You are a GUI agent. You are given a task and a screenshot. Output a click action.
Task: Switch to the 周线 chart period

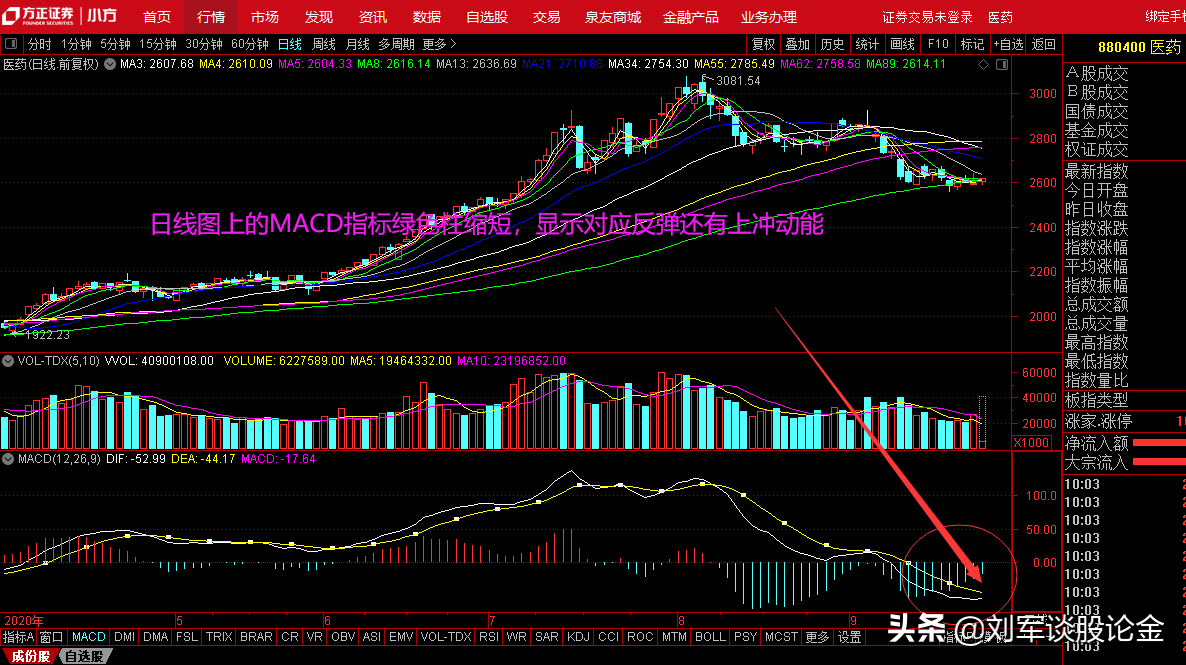pyautogui.click(x=324, y=45)
